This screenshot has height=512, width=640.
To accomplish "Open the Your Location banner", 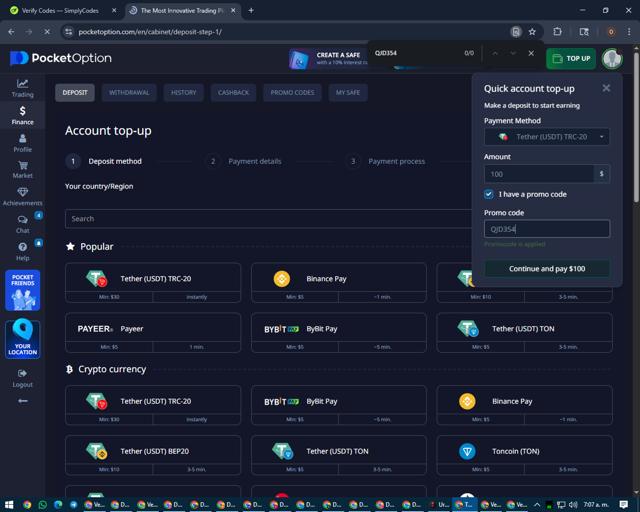I will tap(23, 338).
